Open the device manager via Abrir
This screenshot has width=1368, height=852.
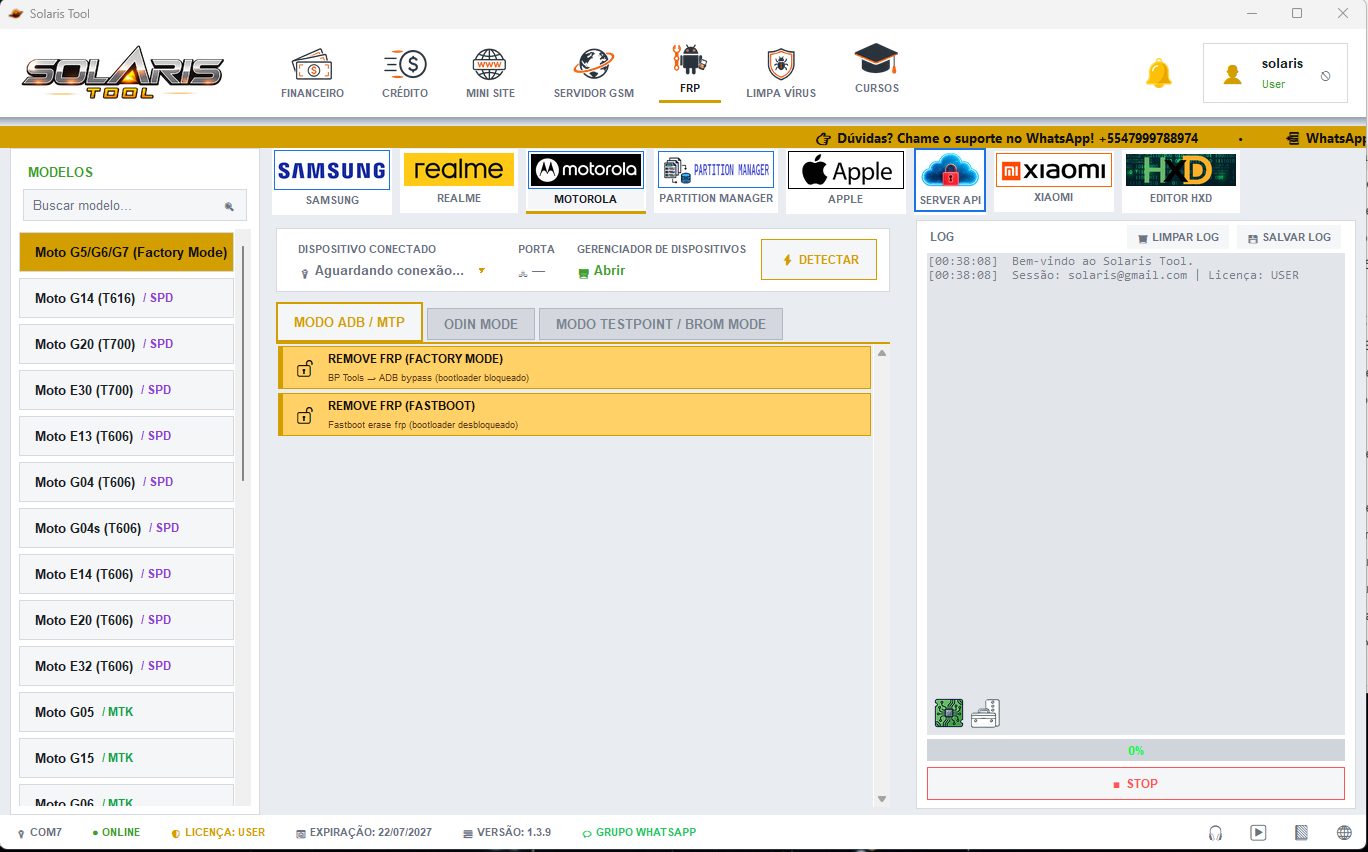pos(601,271)
